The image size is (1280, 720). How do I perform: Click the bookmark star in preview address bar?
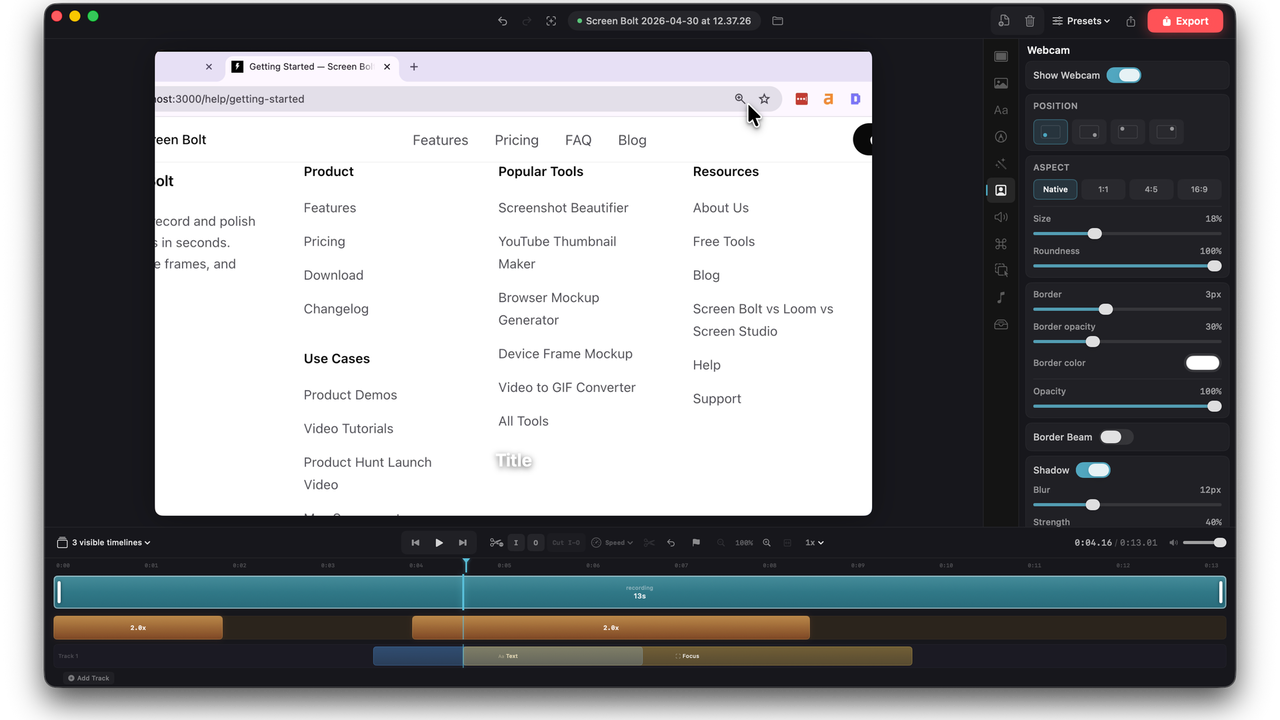click(764, 99)
